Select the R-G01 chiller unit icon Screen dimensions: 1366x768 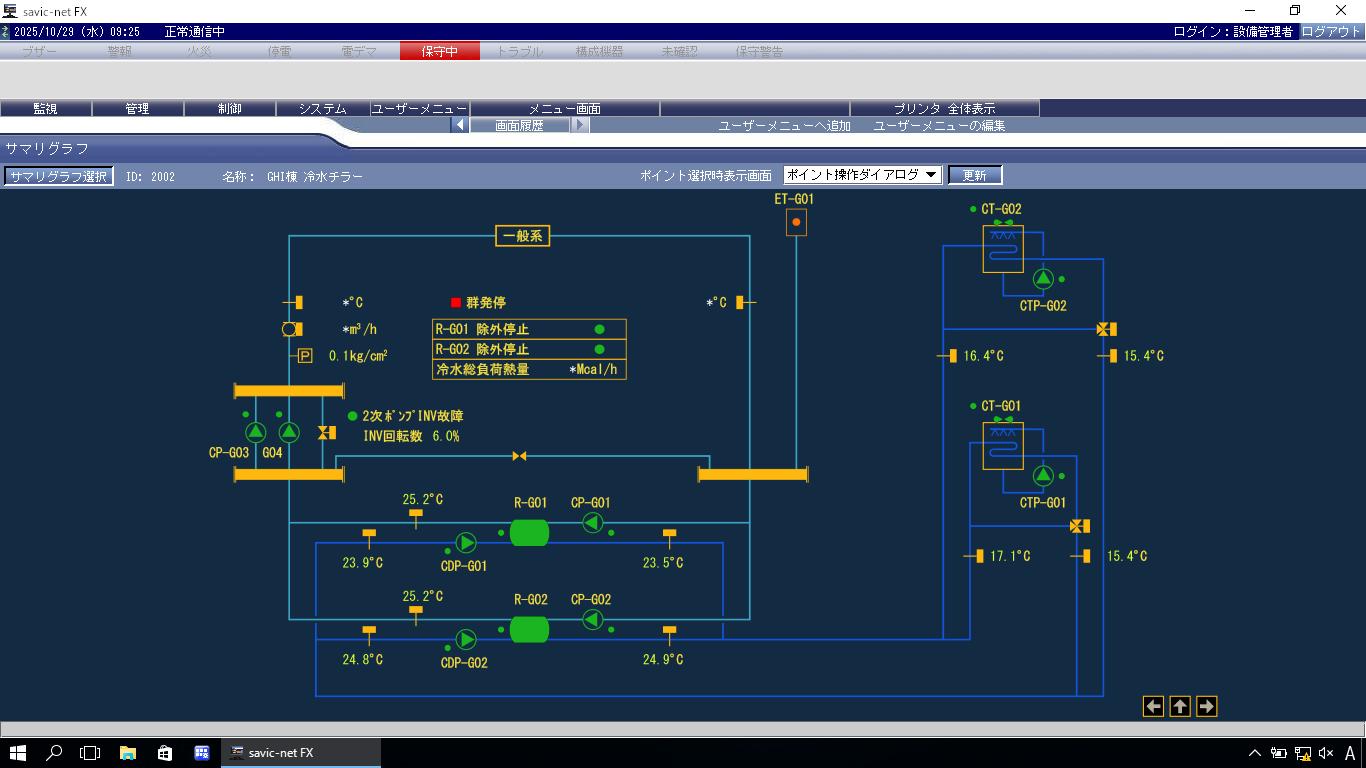tap(529, 532)
